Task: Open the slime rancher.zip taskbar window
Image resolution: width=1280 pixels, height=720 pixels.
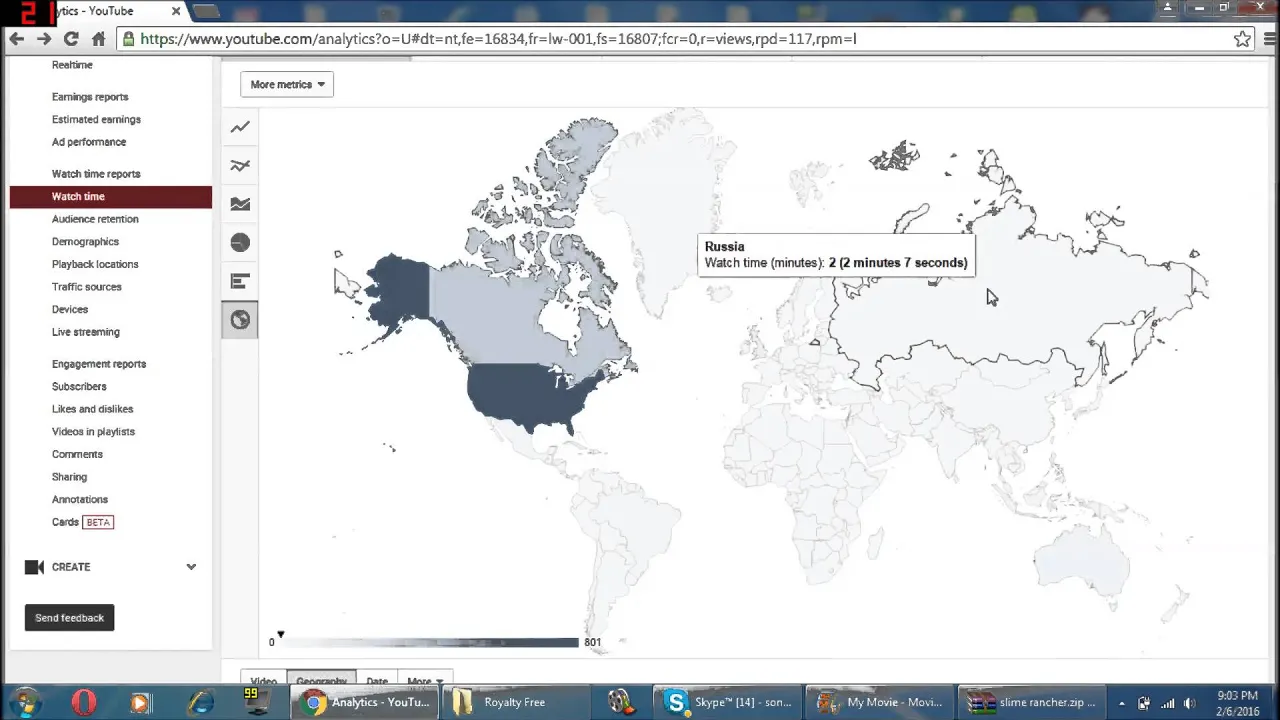Action: pos(1033,702)
